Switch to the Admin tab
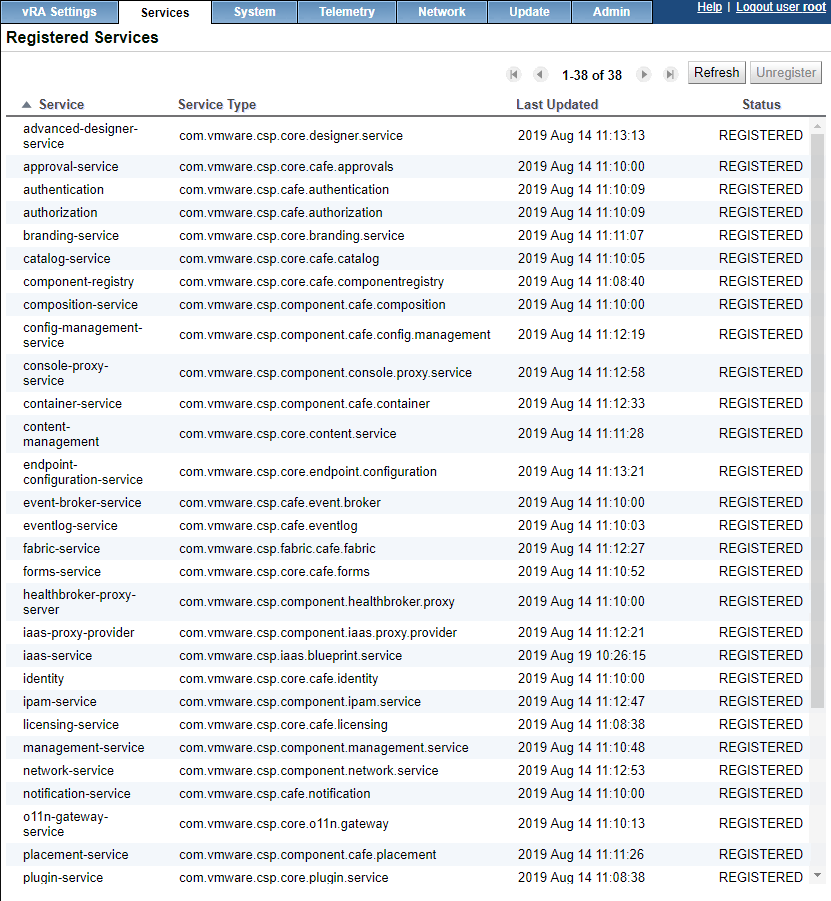This screenshot has width=831, height=901. [x=611, y=12]
